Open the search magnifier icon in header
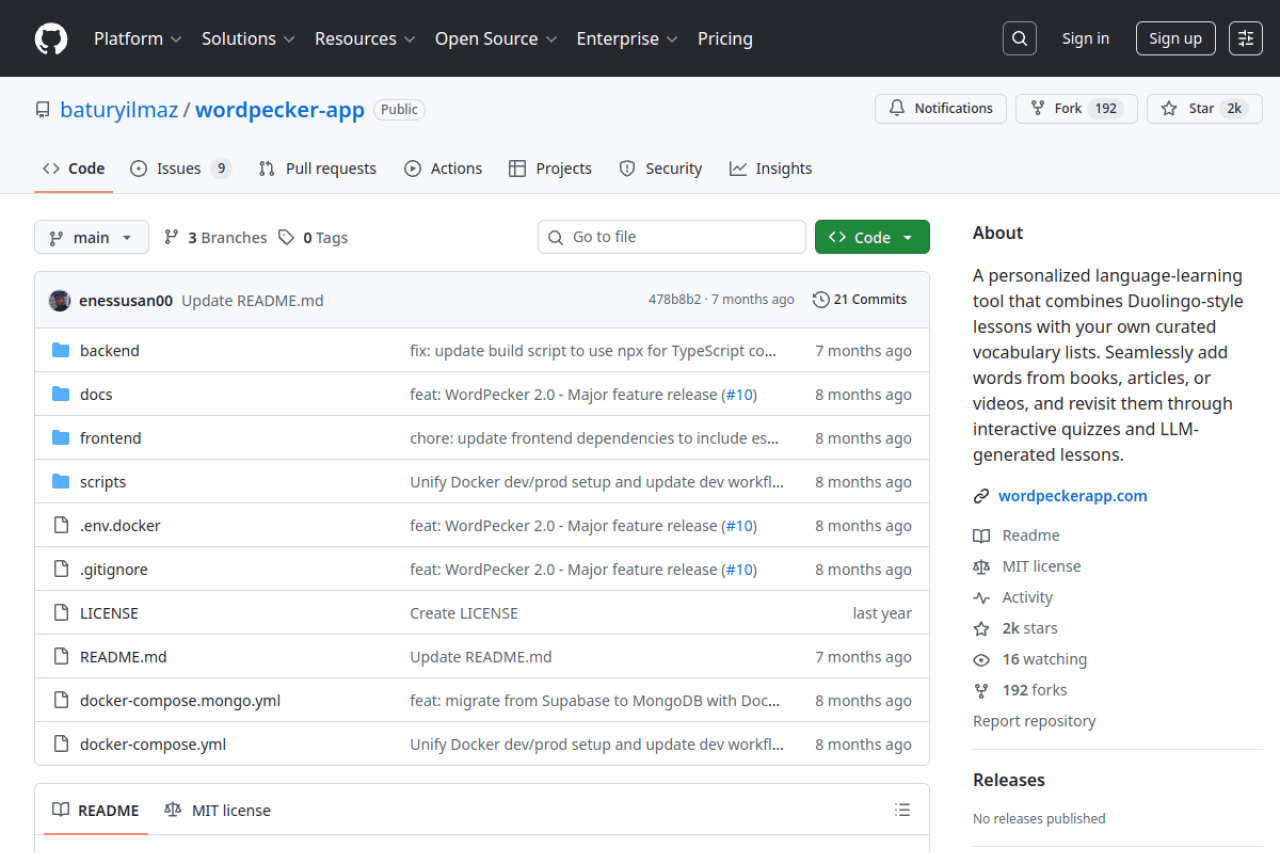Screen dimensions: 1280x853 (x=1019, y=39)
